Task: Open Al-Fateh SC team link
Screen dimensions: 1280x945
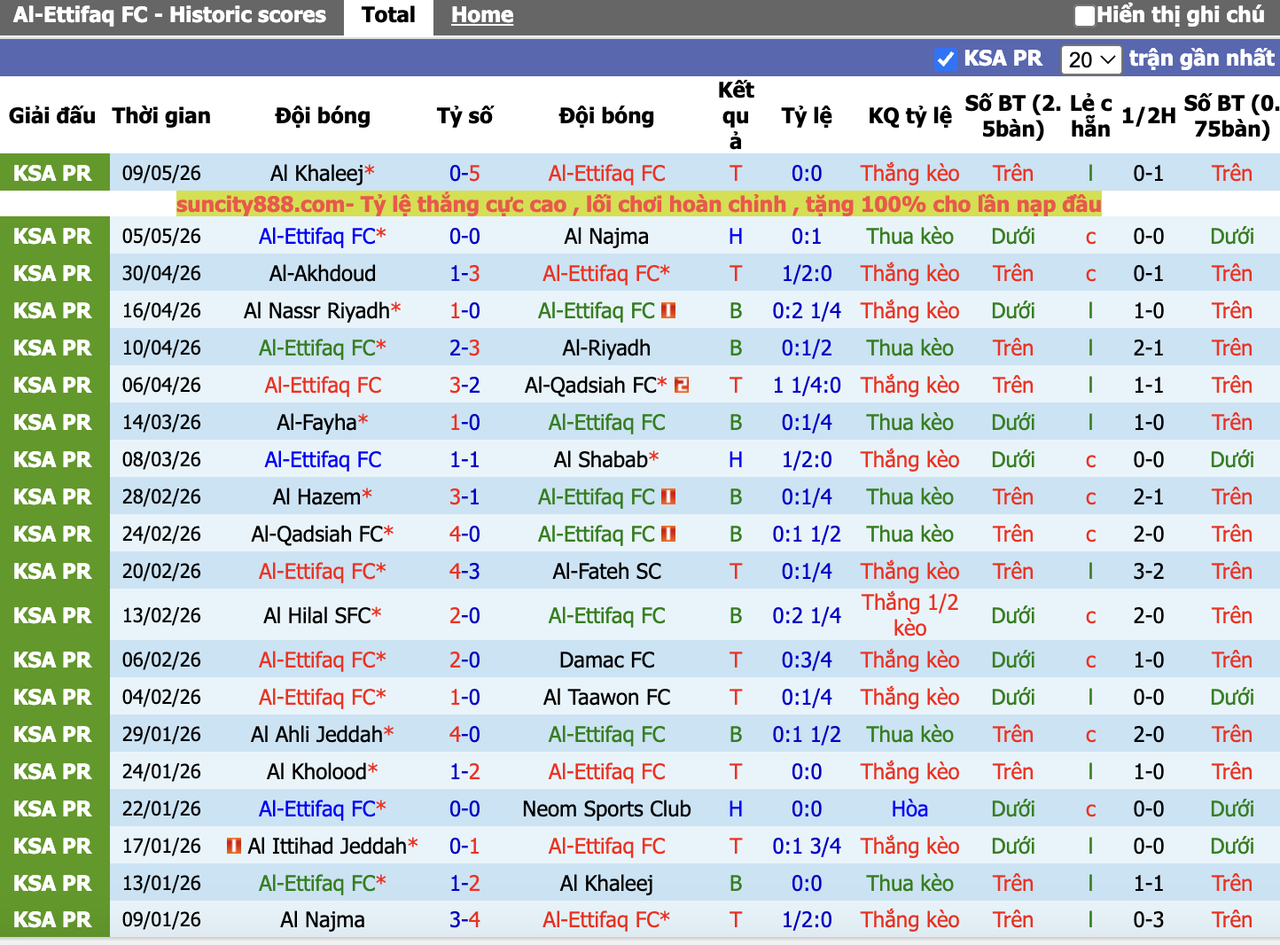Action: (606, 571)
